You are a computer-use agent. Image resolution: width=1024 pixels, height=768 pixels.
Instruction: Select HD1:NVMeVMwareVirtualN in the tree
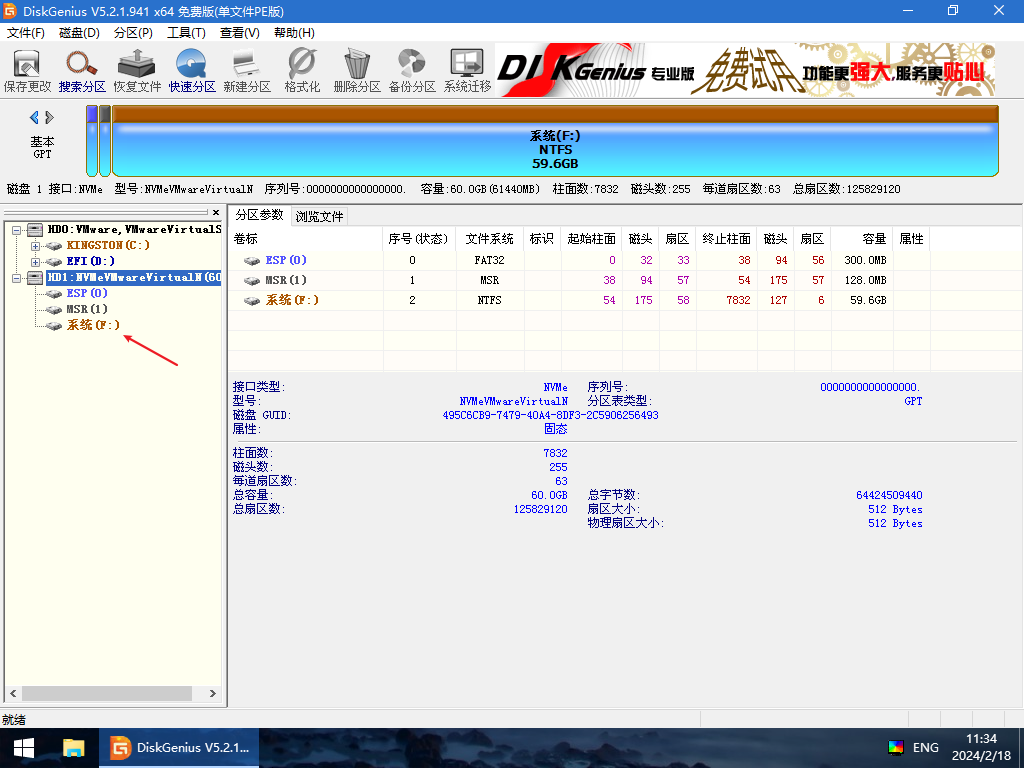pos(134,278)
